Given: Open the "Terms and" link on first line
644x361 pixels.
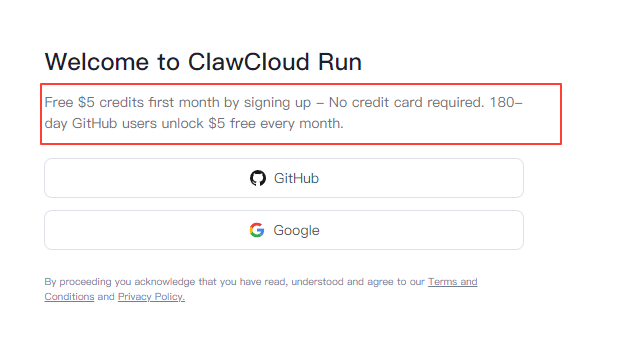Looking at the screenshot, I should tap(453, 282).
